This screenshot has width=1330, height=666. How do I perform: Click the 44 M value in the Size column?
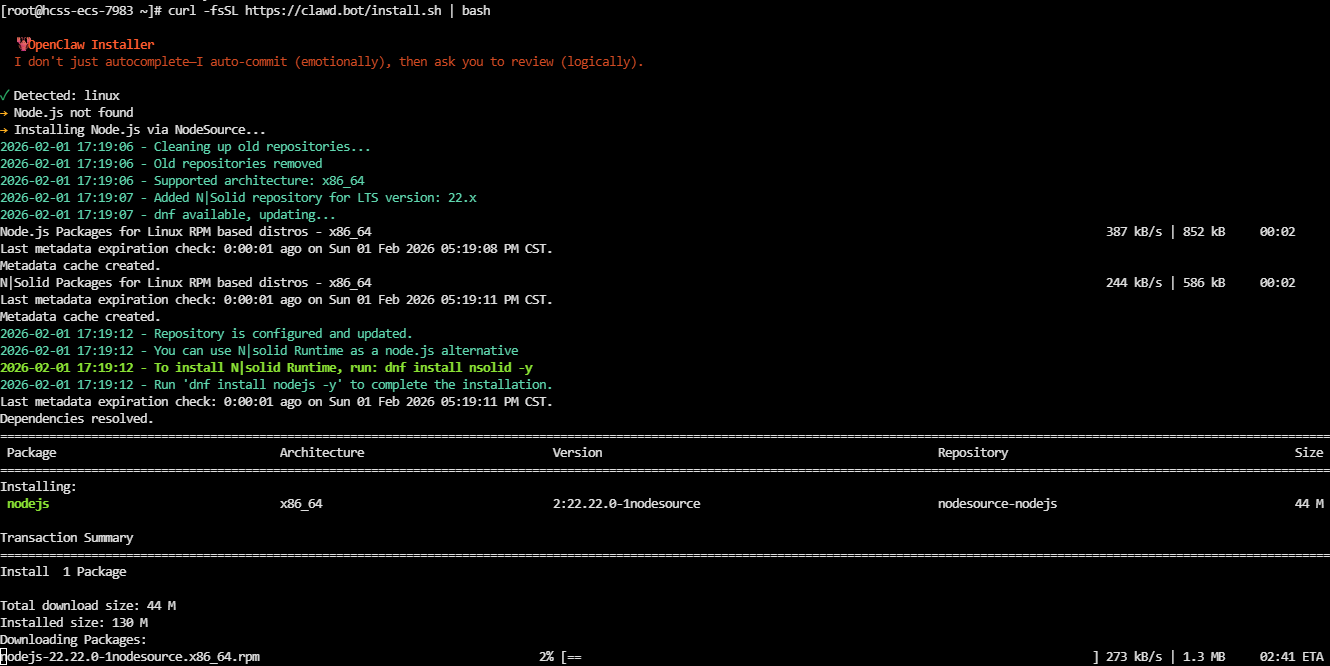click(1309, 504)
